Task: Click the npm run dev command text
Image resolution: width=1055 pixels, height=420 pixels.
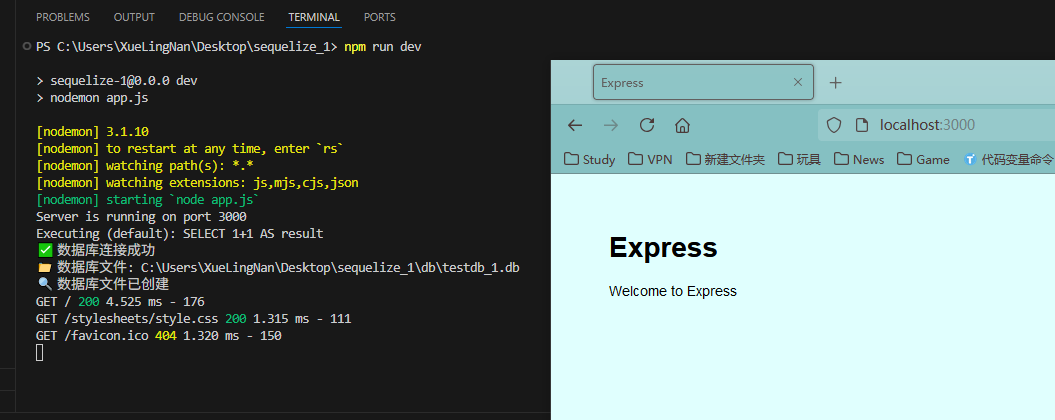Action: tap(383, 47)
